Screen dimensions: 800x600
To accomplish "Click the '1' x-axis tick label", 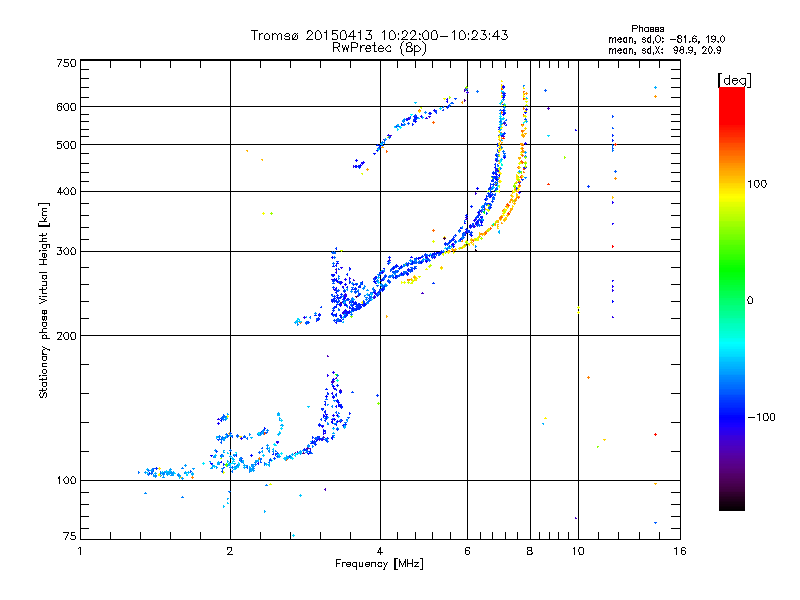I will pyautogui.click(x=80, y=551).
